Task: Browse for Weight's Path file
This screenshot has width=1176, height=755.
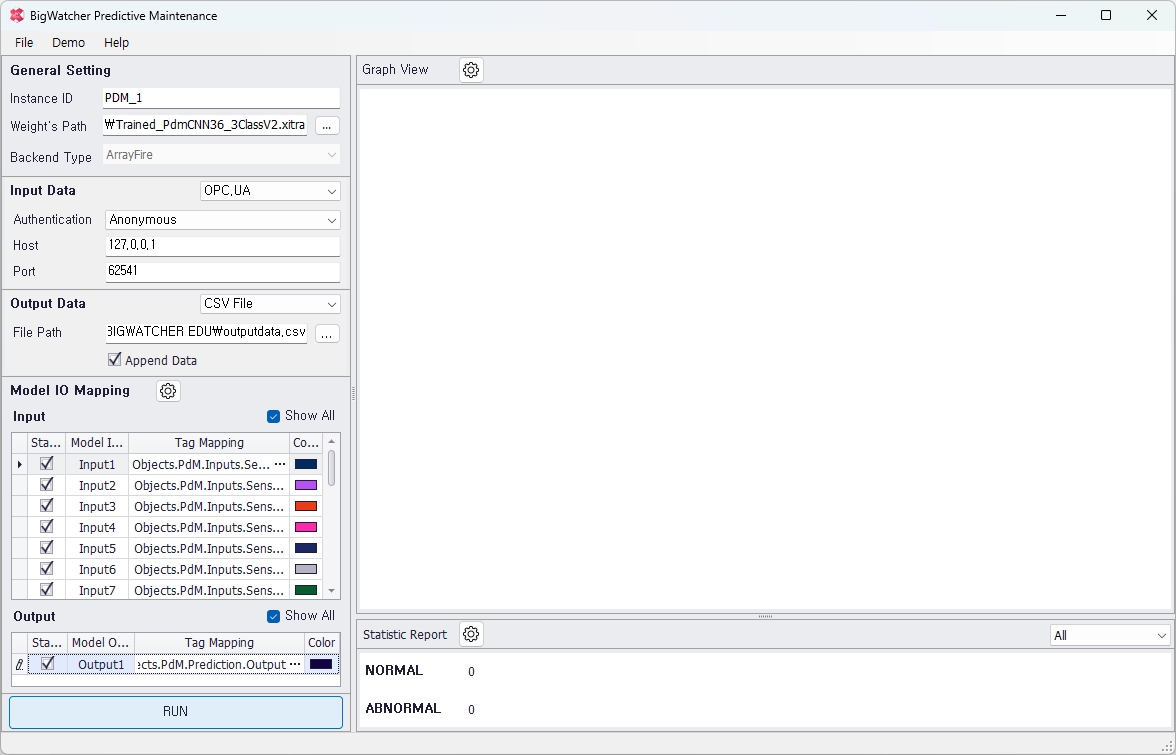Action: 327,126
